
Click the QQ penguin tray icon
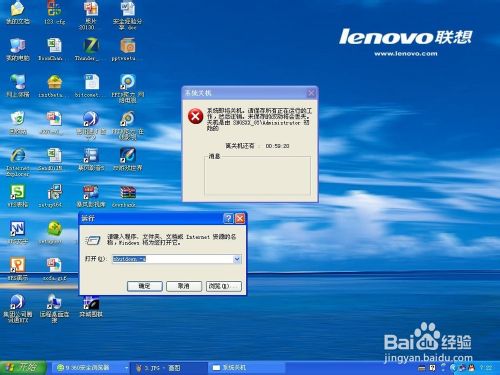tap(471, 368)
